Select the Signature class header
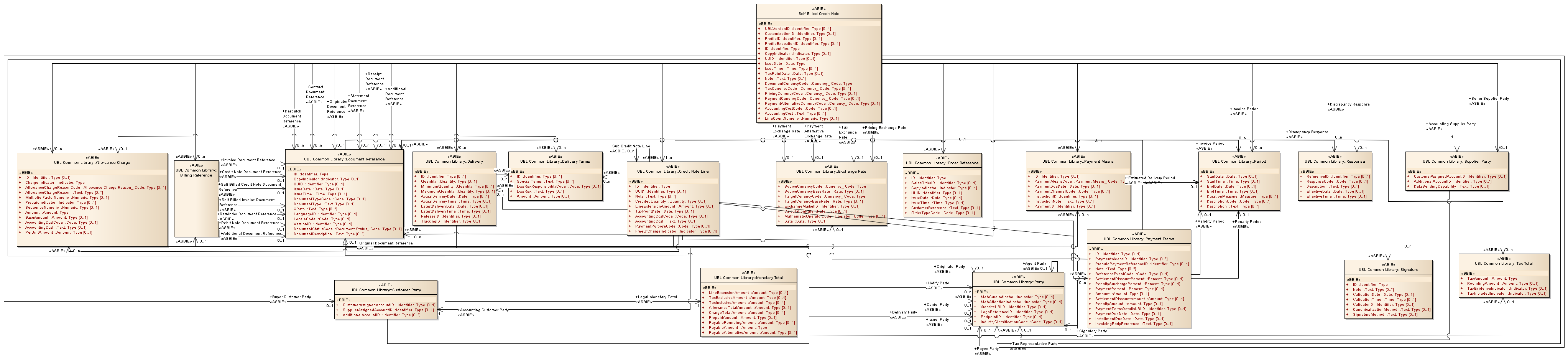Image resolution: width=1568 pixels, height=358 pixels. (x=1388, y=269)
